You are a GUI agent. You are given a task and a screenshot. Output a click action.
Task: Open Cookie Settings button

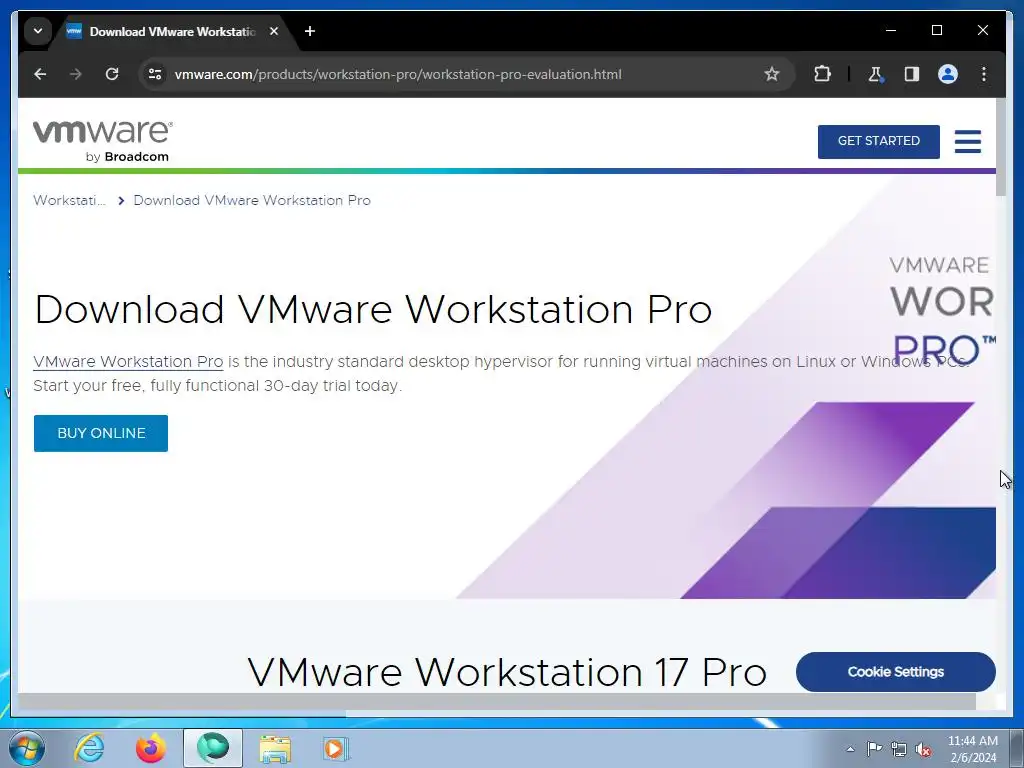click(x=895, y=671)
